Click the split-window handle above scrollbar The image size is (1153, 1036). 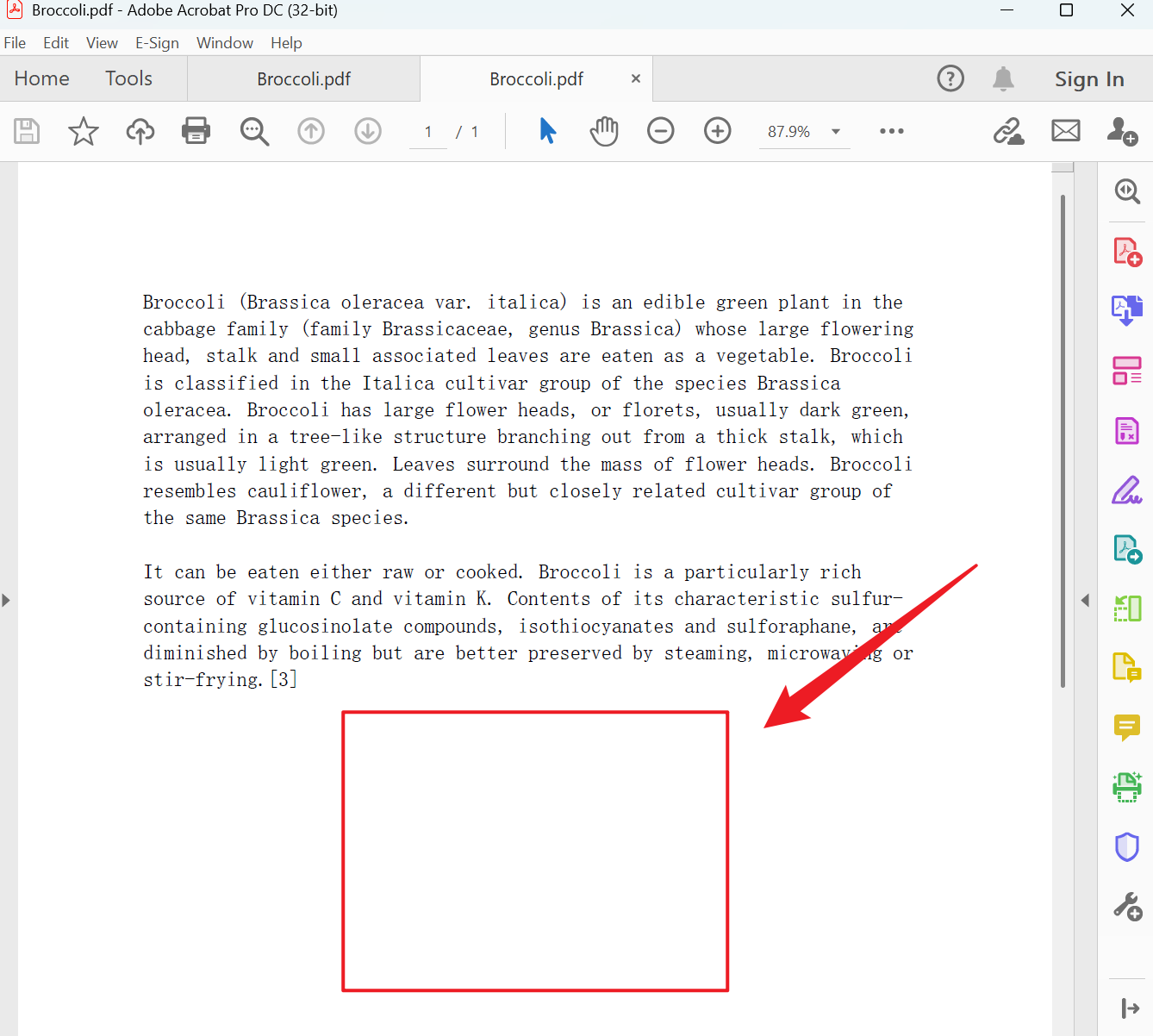click(1063, 166)
